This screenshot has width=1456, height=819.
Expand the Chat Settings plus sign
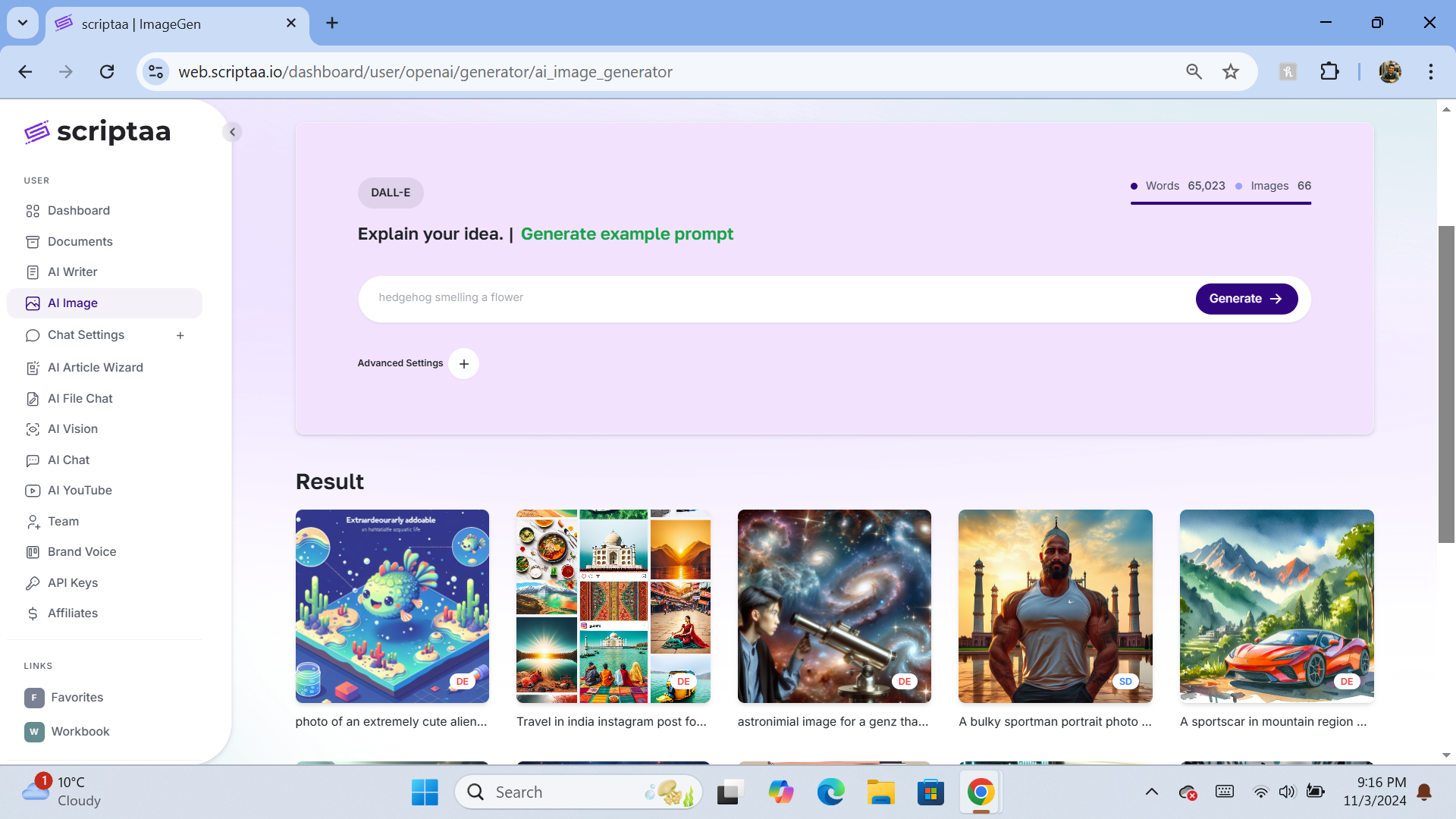pyautogui.click(x=180, y=335)
